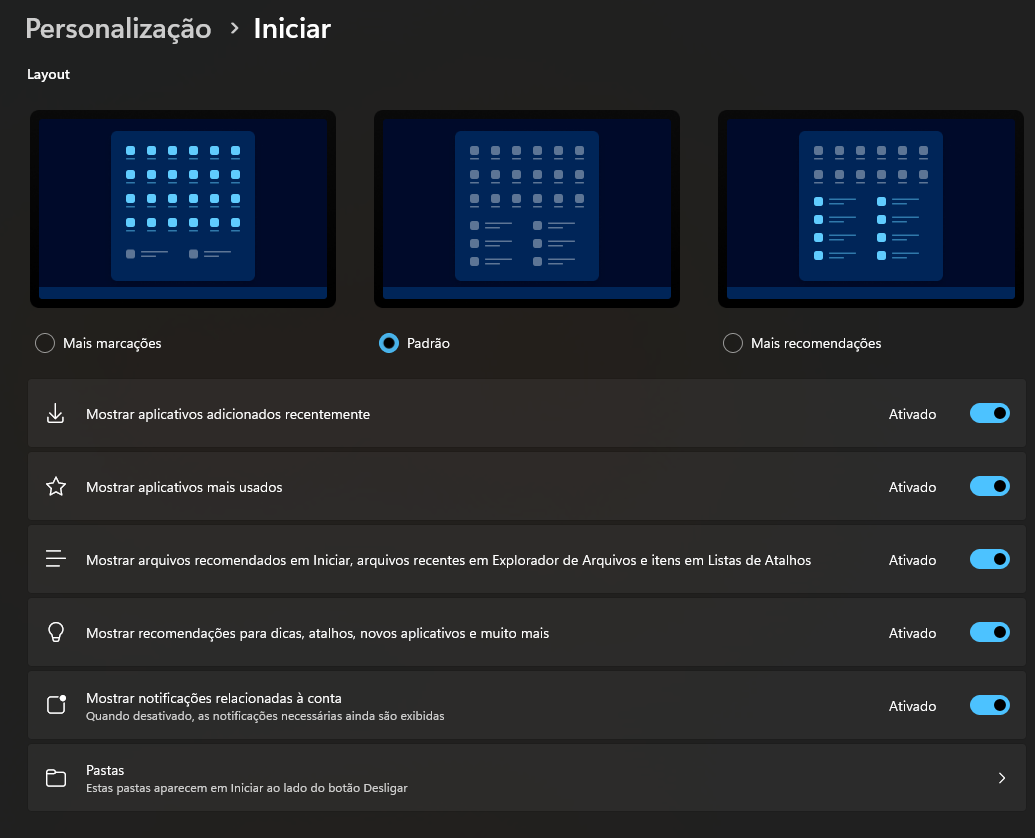Click Ativado label for tips recommendations row
Viewport: 1035px width, 838px height.
coord(912,633)
